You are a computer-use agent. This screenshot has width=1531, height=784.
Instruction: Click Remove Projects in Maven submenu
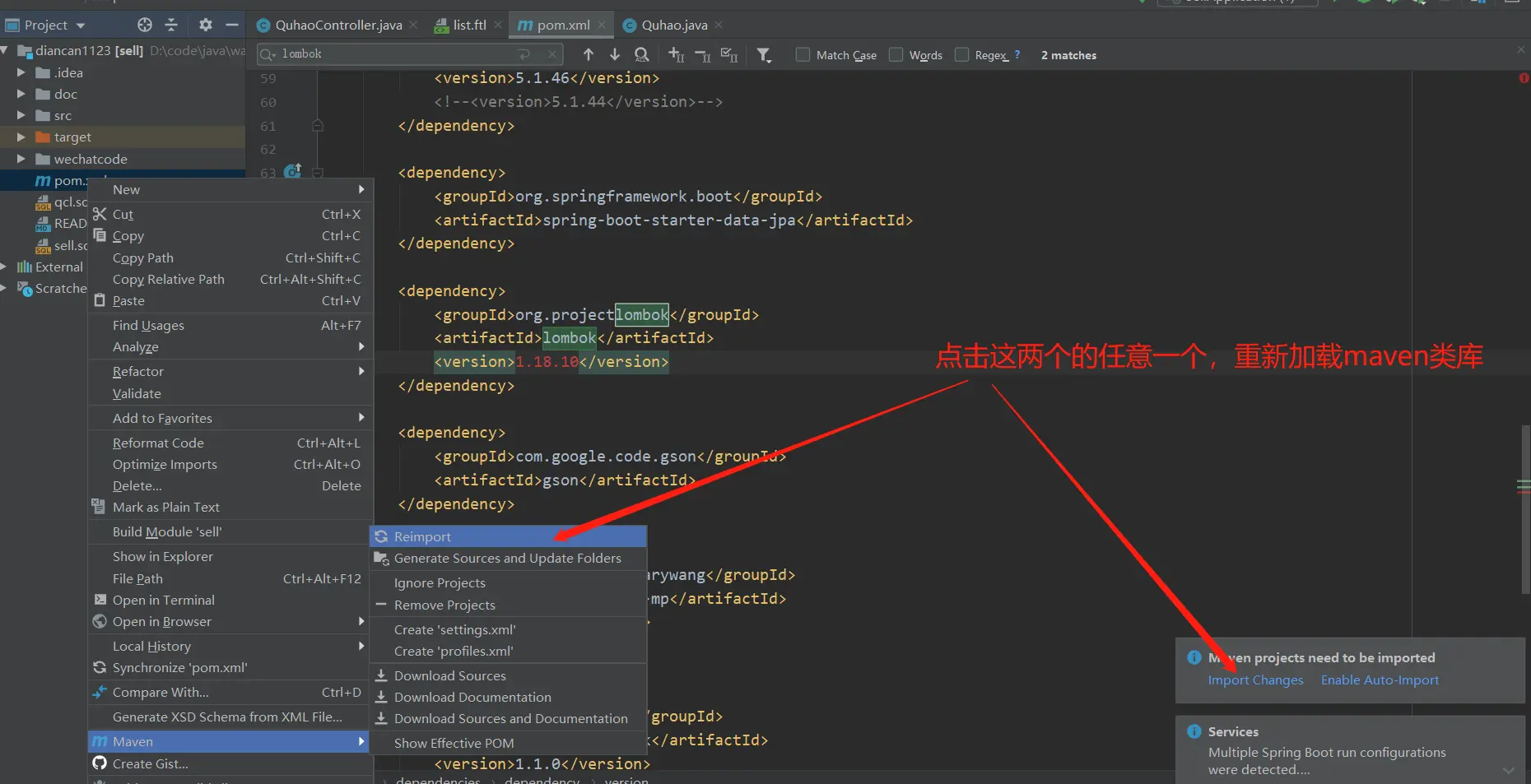pos(508,605)
